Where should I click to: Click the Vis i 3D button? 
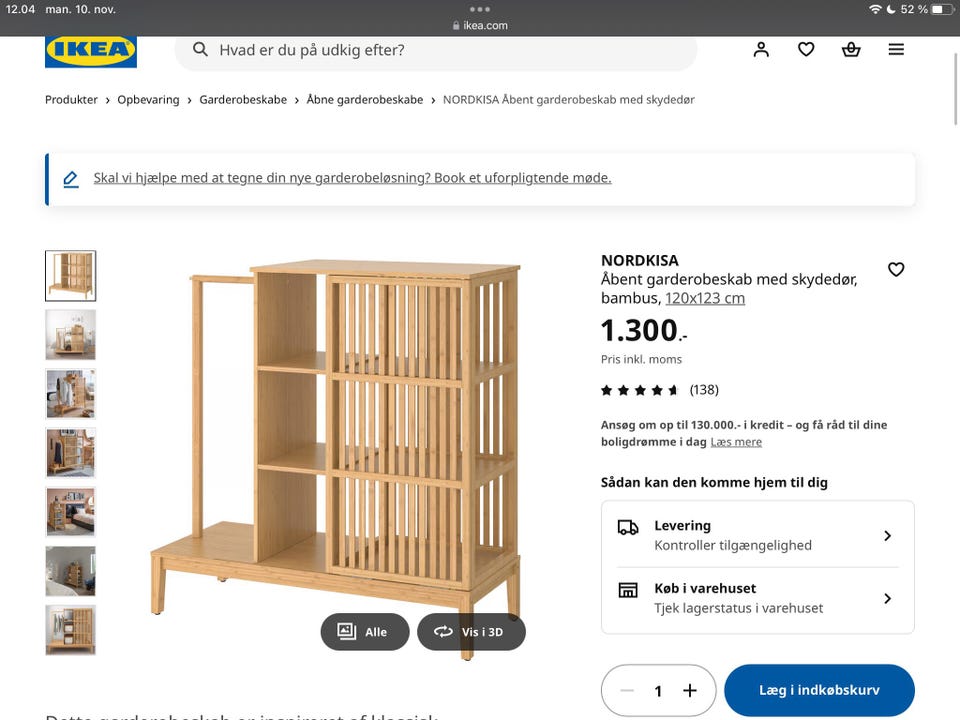(x=471, y=632)
